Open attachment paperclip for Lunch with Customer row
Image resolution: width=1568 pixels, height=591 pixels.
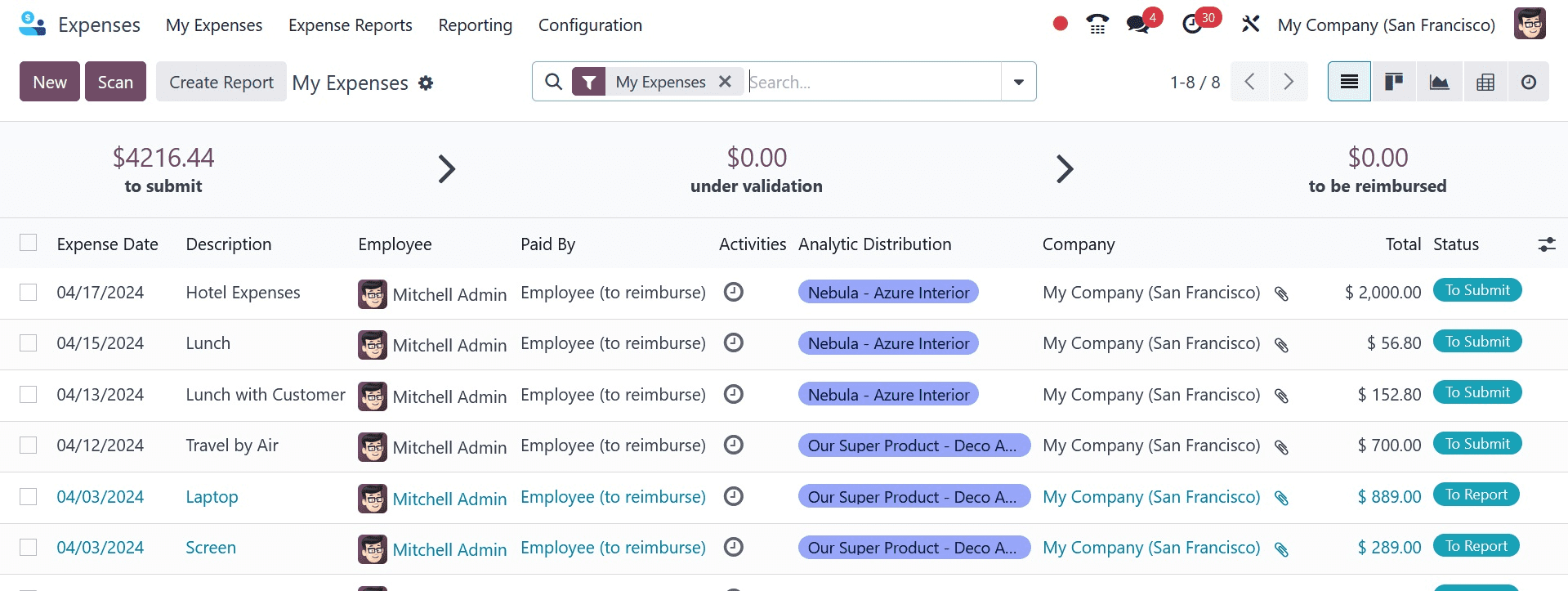1281,396
